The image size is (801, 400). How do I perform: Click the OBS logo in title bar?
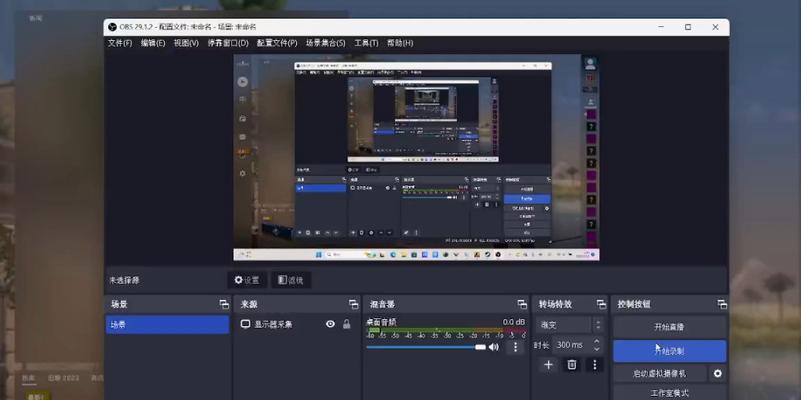click(x=112, y=27)
